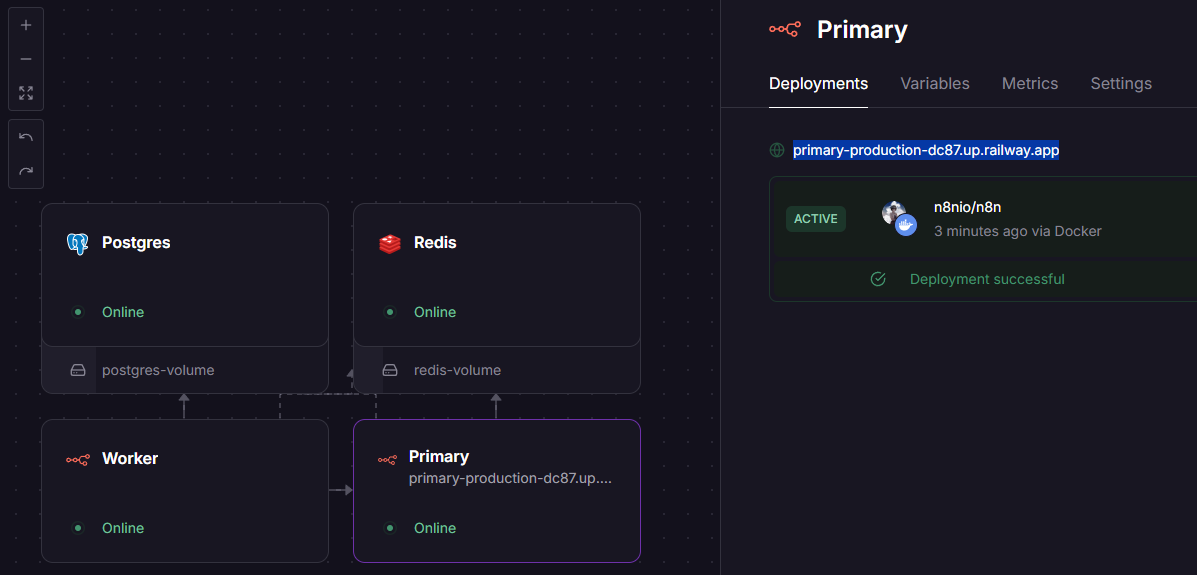The image size is (1197, 575).
Task: Click the Docker avatar badge in deployment
Action: pyautogui.click(x=905, y=225)
